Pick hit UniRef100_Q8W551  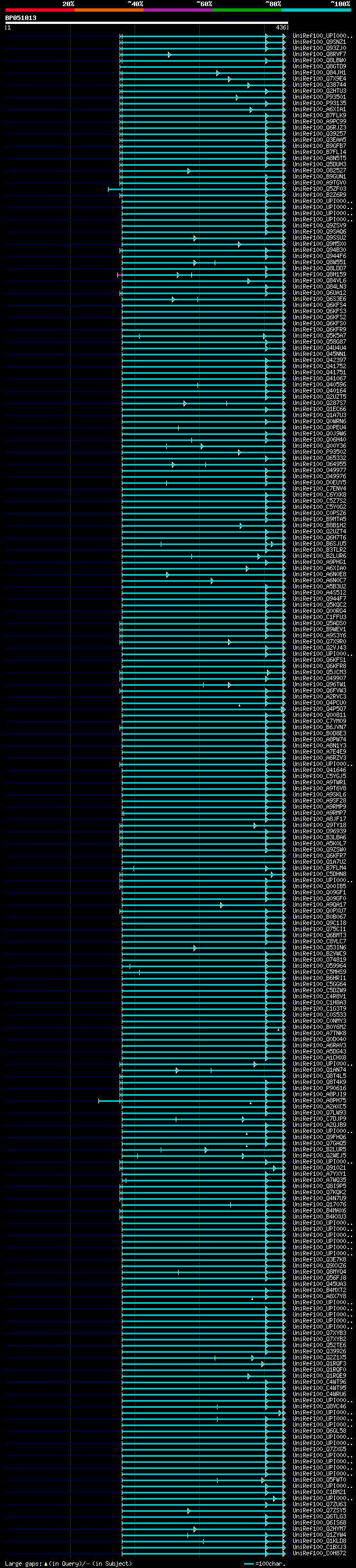pos(319,263)
